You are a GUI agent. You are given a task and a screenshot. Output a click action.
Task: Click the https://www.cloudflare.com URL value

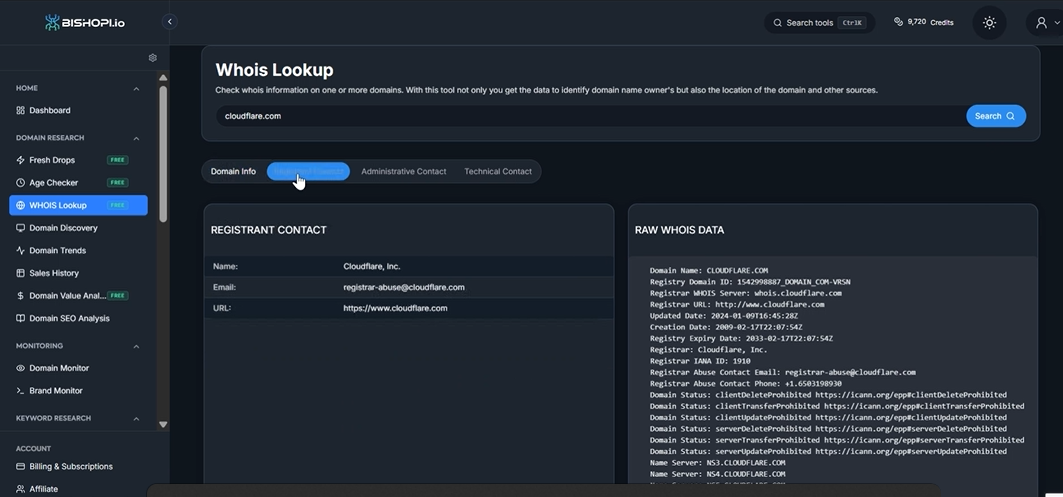[395, 308]
